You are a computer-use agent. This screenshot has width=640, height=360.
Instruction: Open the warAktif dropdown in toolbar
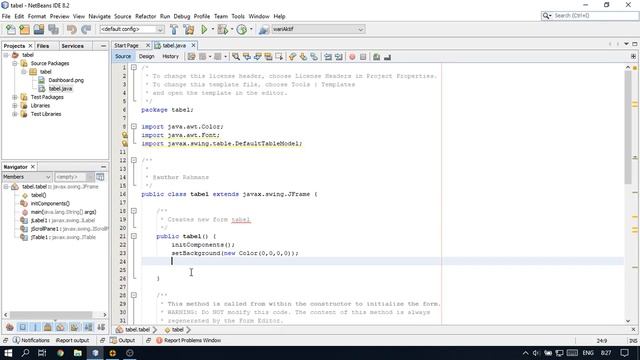318,29
